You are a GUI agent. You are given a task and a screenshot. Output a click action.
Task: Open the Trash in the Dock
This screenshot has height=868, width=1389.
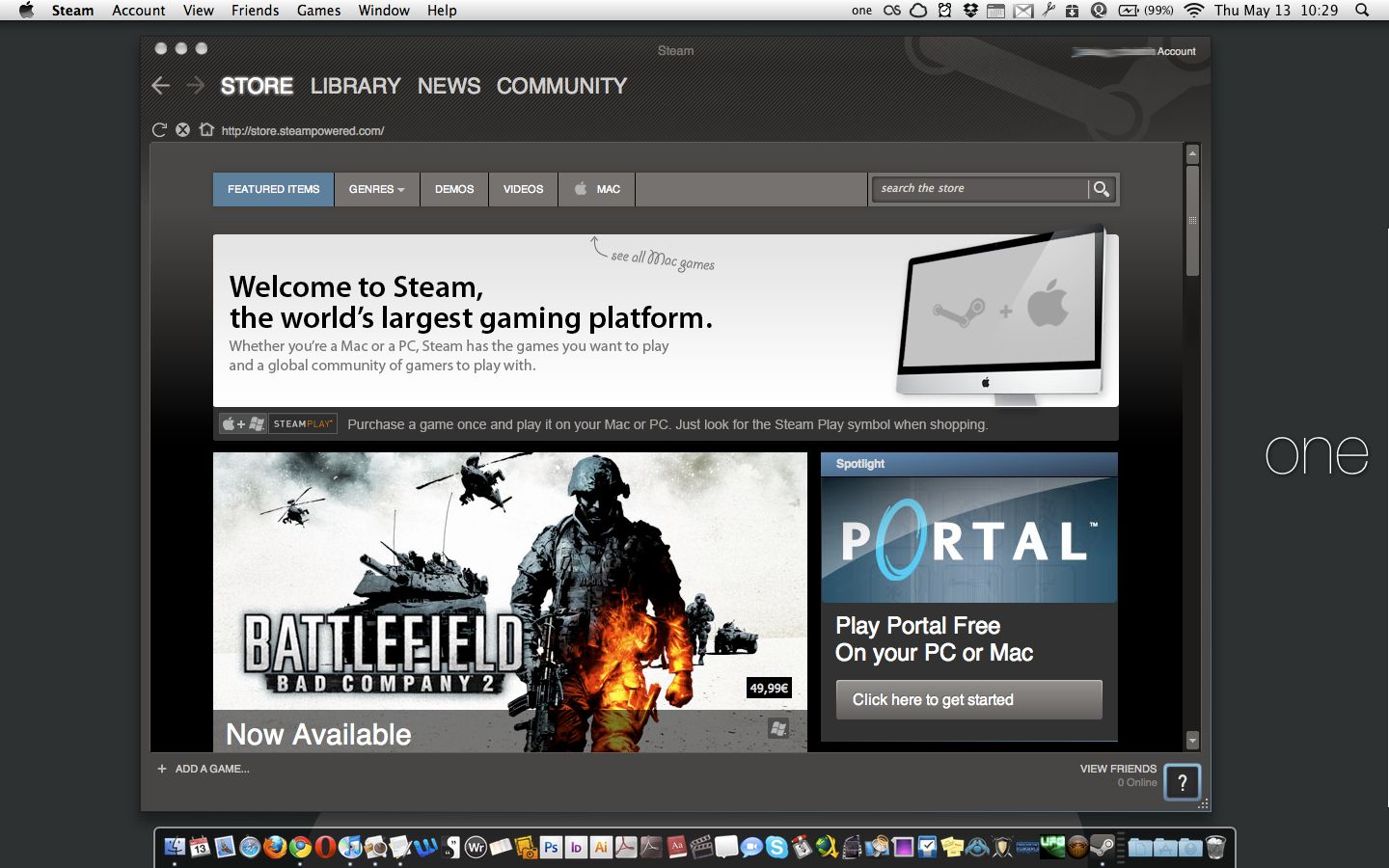pos(1215,848)
